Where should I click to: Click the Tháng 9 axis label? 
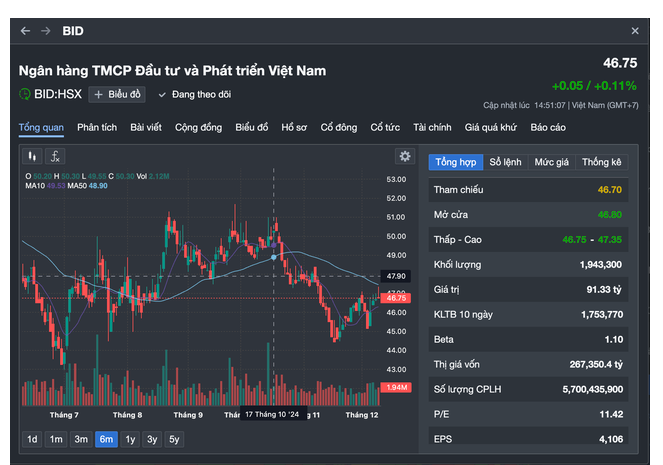tap(188, 415)
